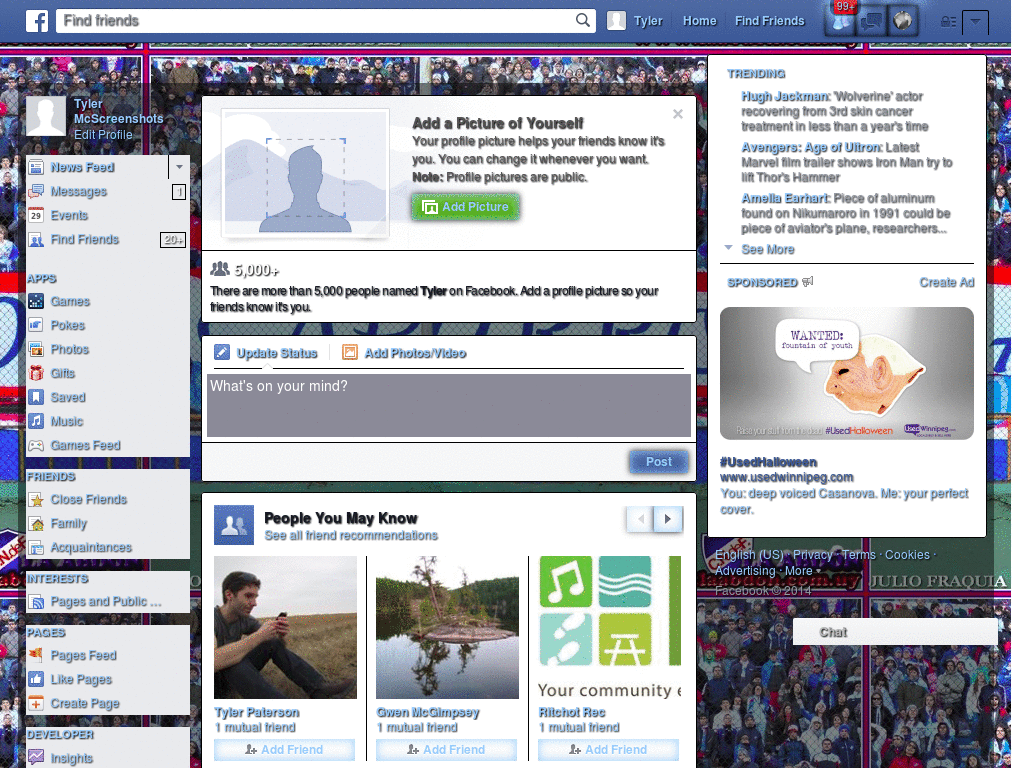
Task: Open Create Page in sidebar
Action: point(85,703)
